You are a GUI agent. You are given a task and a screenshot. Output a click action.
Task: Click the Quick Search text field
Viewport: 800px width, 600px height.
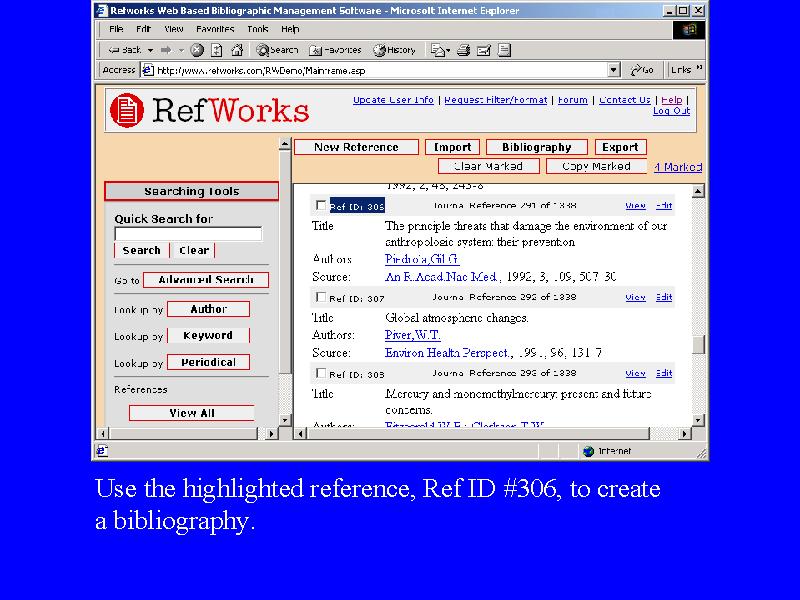(188, 234)
